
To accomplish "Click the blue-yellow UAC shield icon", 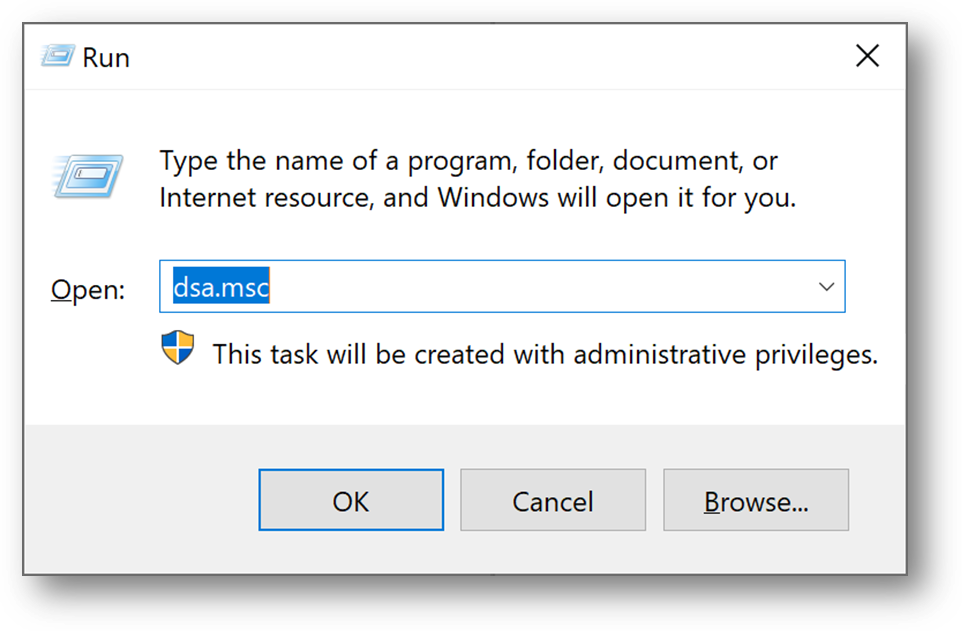I will pyautogui.click(x=178, y=349).
